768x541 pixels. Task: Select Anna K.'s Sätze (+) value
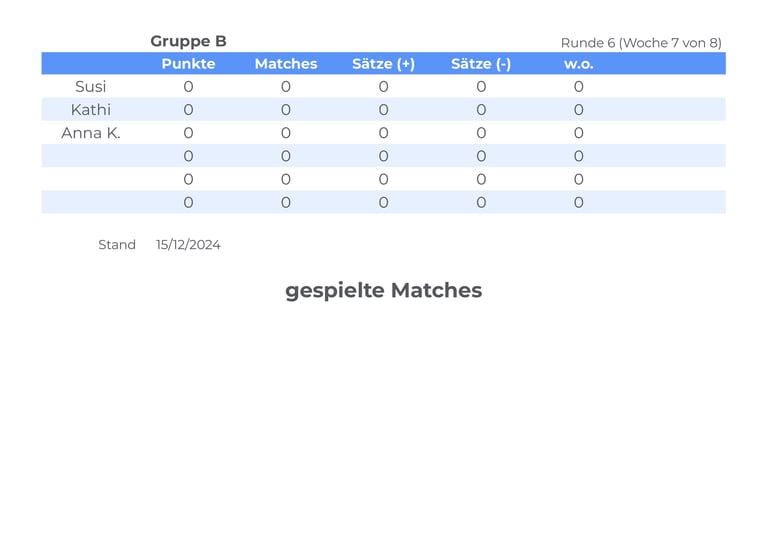click(384, 133)
